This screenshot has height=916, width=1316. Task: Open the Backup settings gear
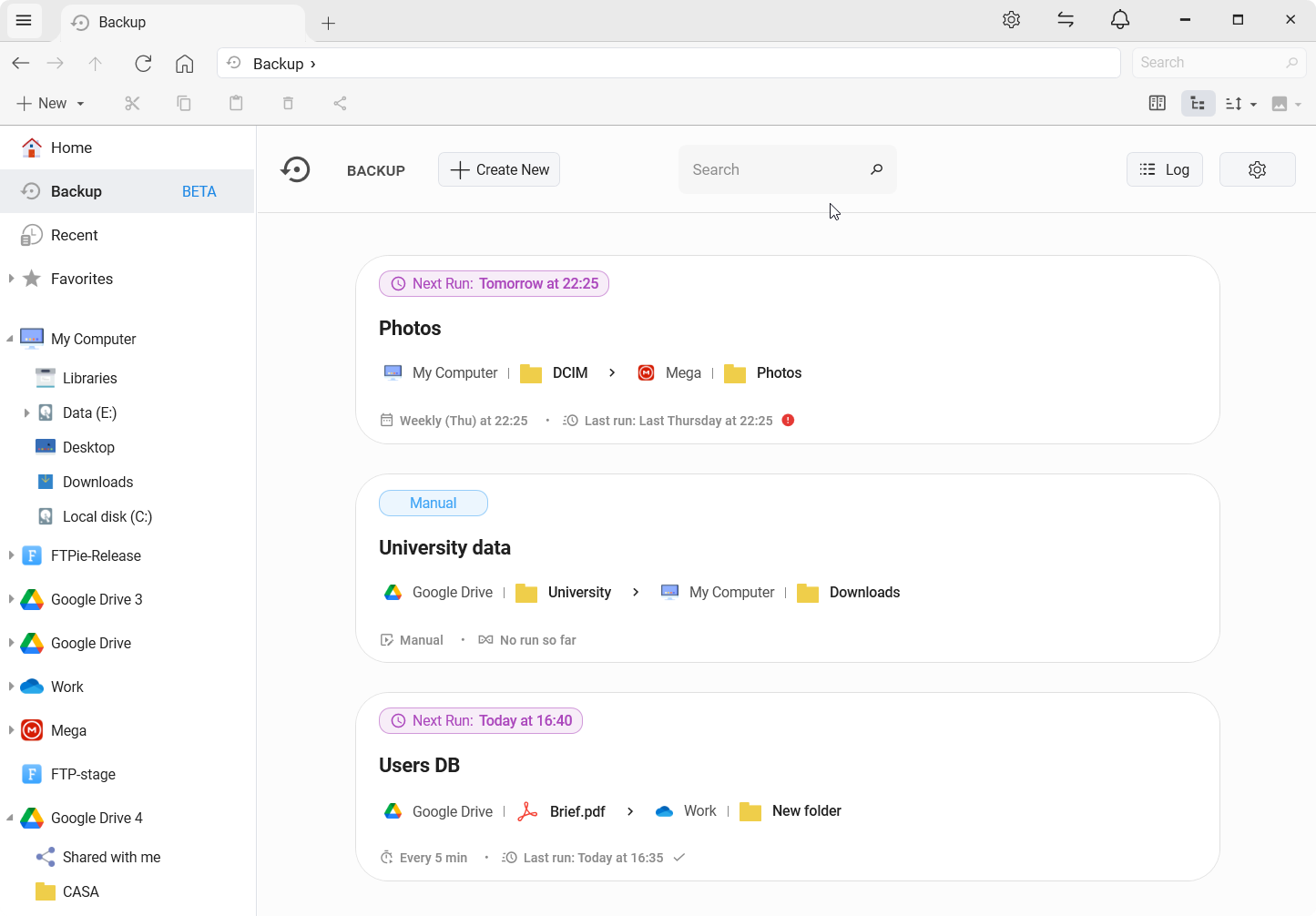point(1257,169)
